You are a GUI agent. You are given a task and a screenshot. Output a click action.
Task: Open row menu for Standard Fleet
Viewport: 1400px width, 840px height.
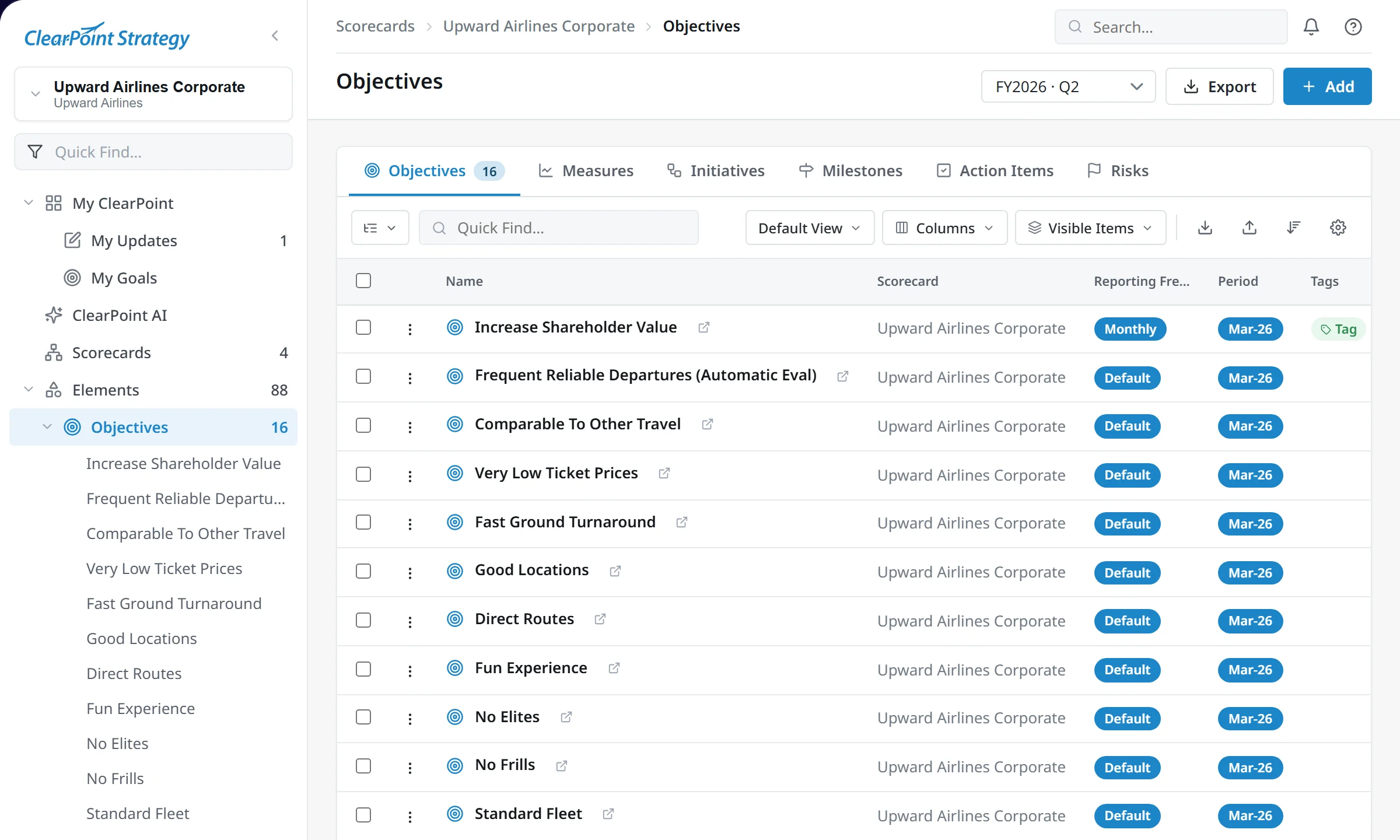tap(410, 816)
